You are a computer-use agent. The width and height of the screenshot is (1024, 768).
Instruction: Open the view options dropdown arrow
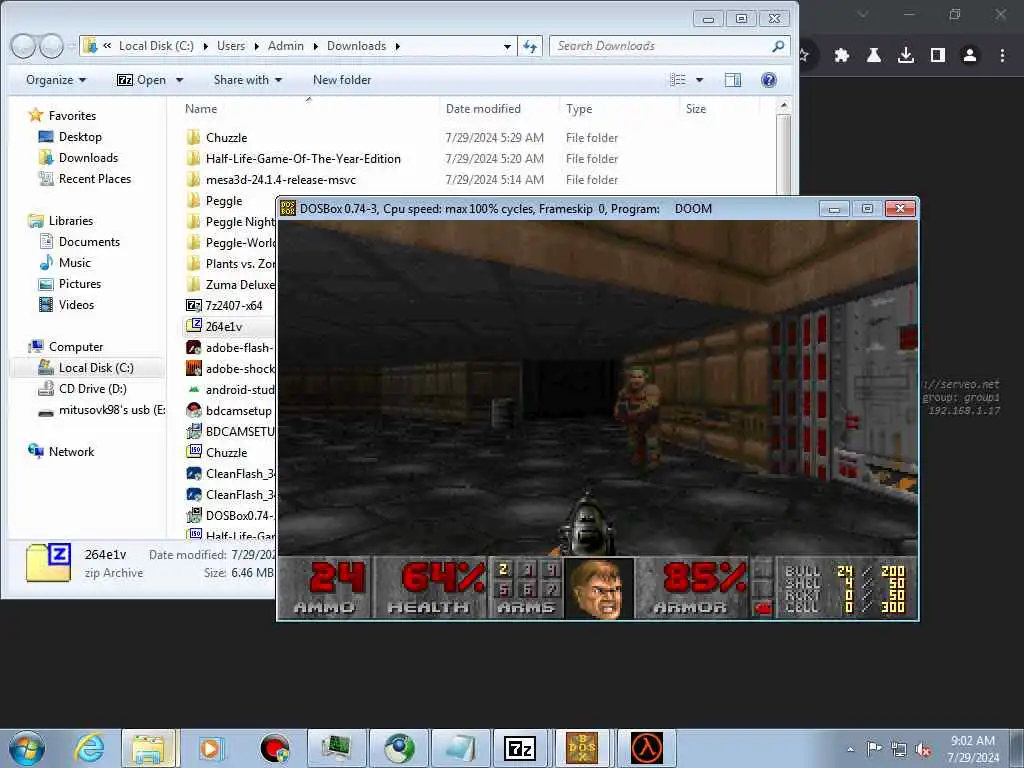[699, 80]
